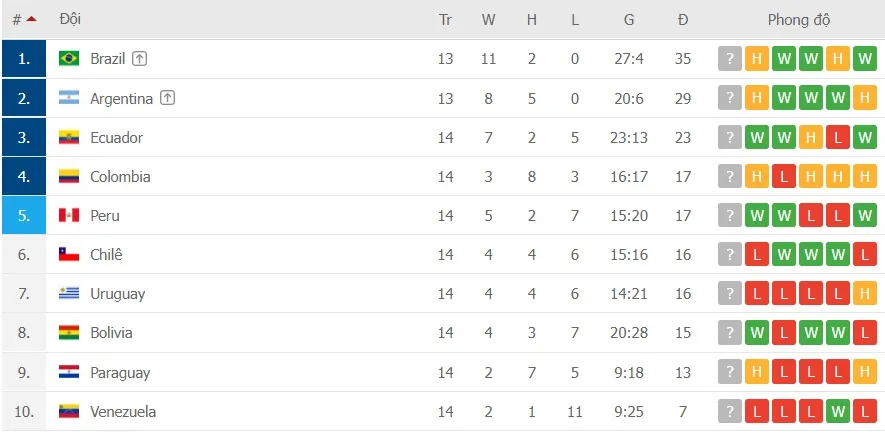Click Venezuela's green W form badge
Image resolution: width=885 pixels, height=436 pixels.
838,411
